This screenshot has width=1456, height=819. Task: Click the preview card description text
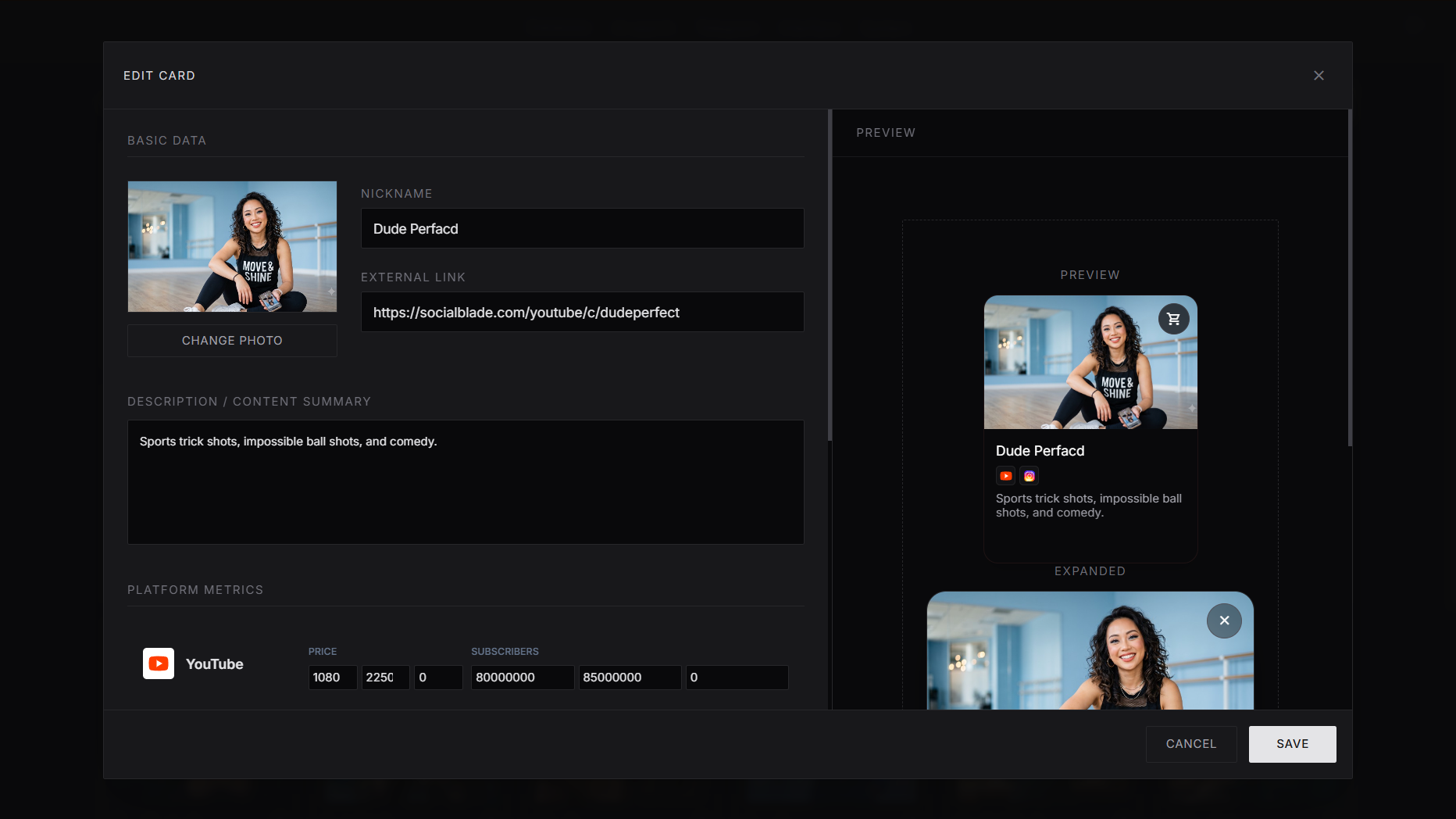[1089, 506]
